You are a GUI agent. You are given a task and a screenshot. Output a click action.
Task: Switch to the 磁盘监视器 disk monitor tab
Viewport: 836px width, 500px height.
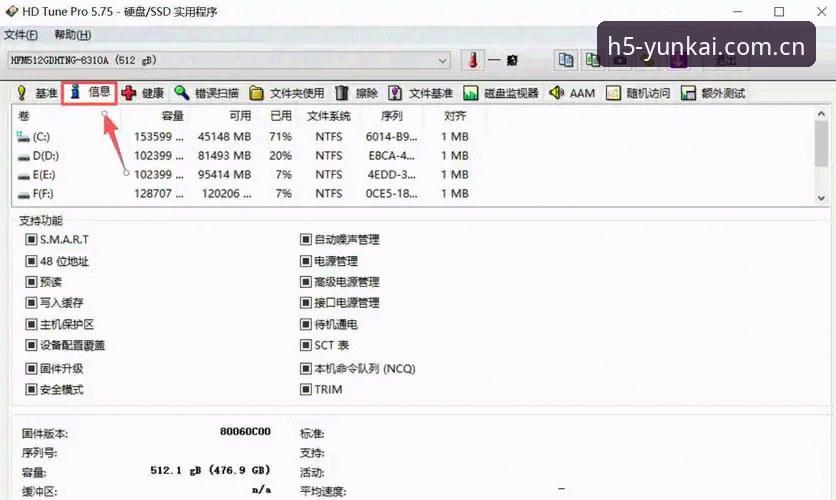click(x=501, y=93)
